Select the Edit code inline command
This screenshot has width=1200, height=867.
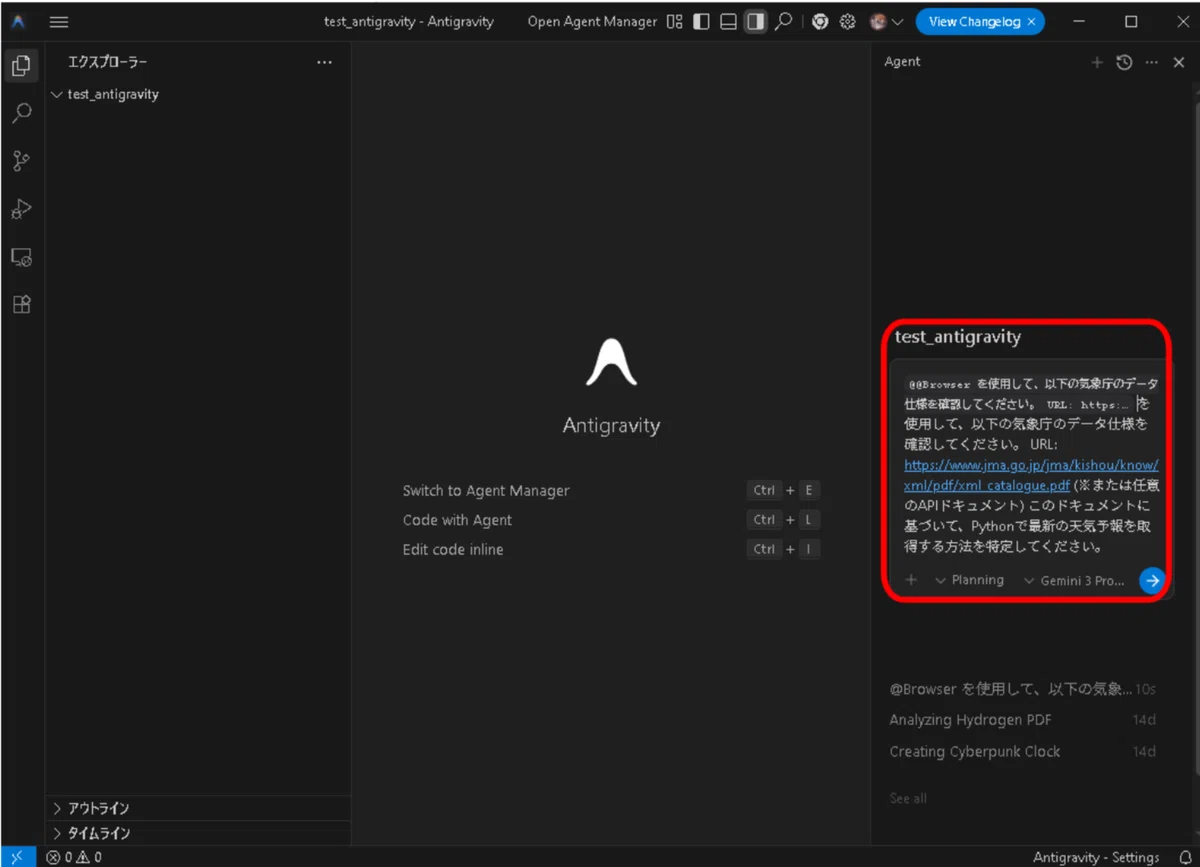(453, 550)
